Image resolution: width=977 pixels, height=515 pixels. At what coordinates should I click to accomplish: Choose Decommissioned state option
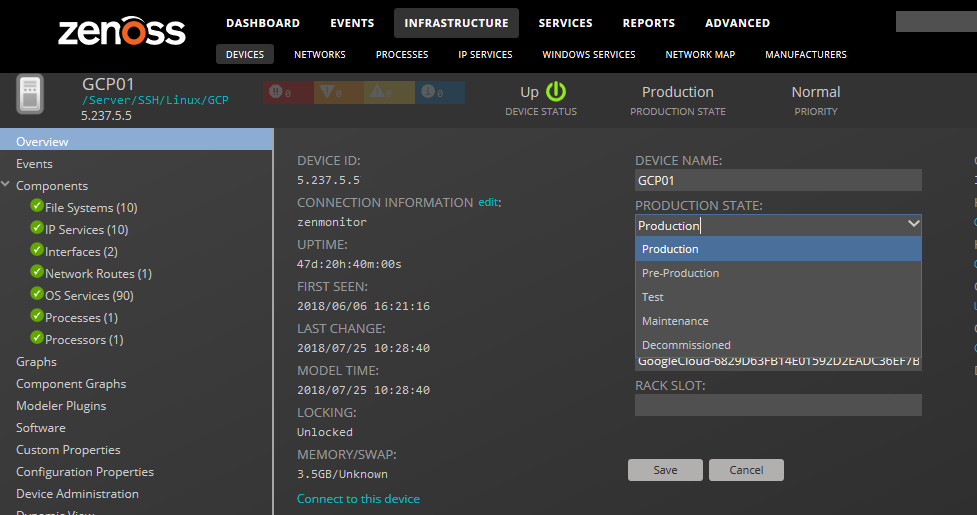click(x=778, y=345)
